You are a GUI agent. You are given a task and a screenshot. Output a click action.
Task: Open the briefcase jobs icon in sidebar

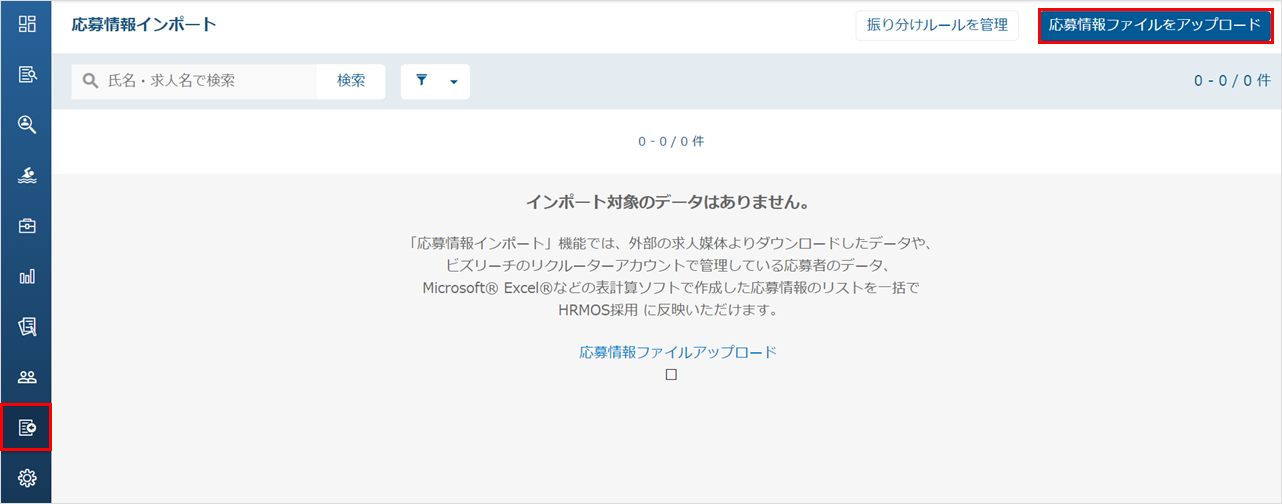point(27,226)
